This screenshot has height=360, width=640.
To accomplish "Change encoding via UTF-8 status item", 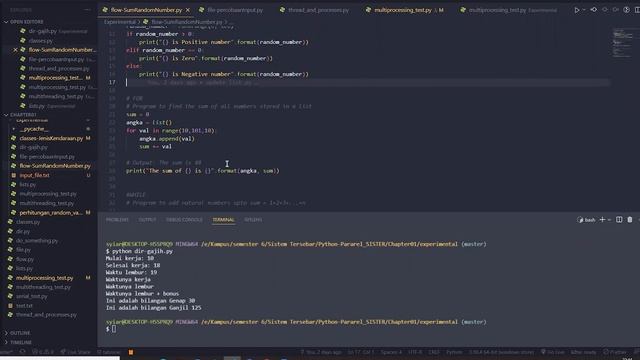I will 415,352.
